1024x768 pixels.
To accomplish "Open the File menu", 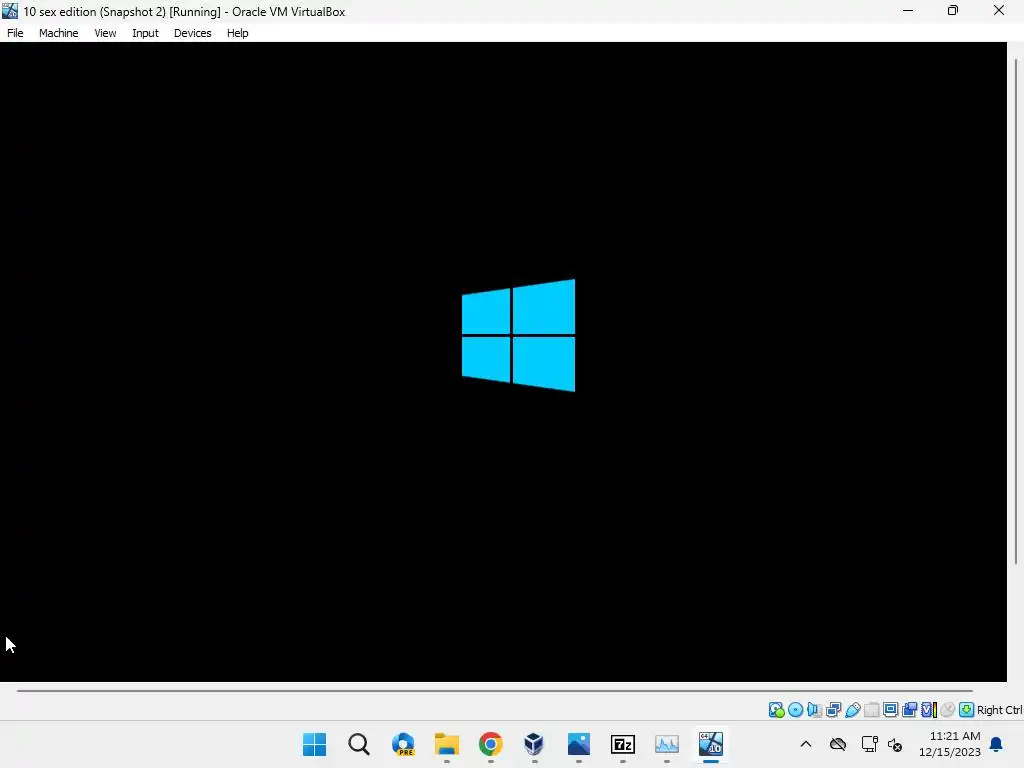I will 15,33.
